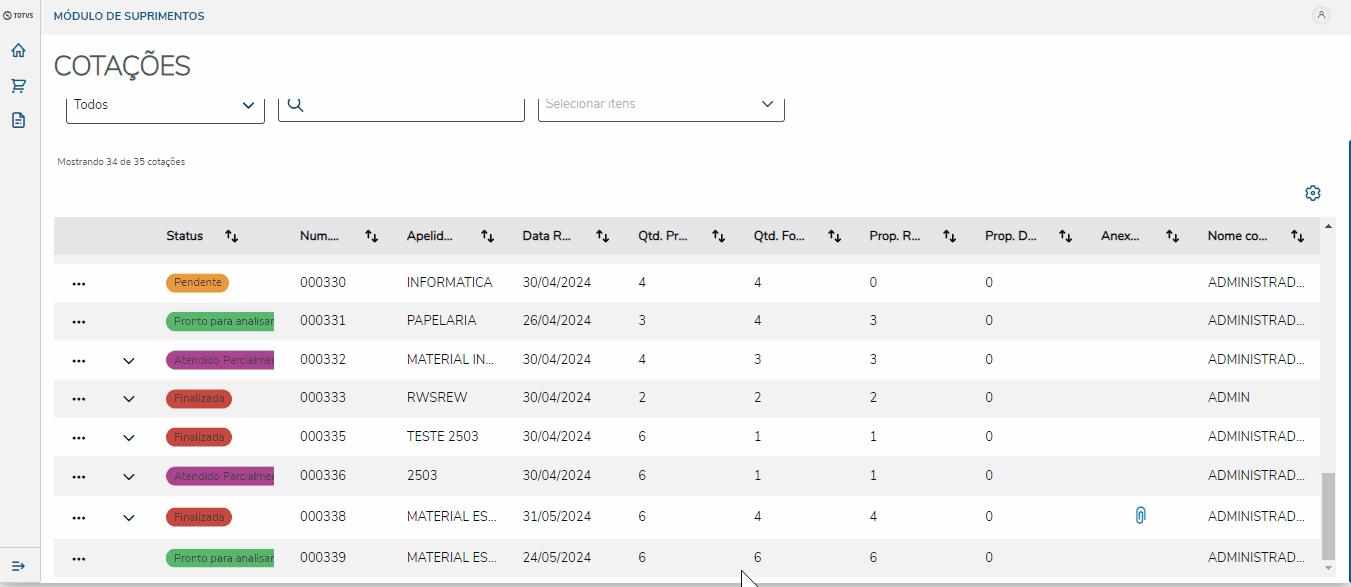Open the document icon in sidebar
This screenshot has width=1351, height=587.
(18, 120)
